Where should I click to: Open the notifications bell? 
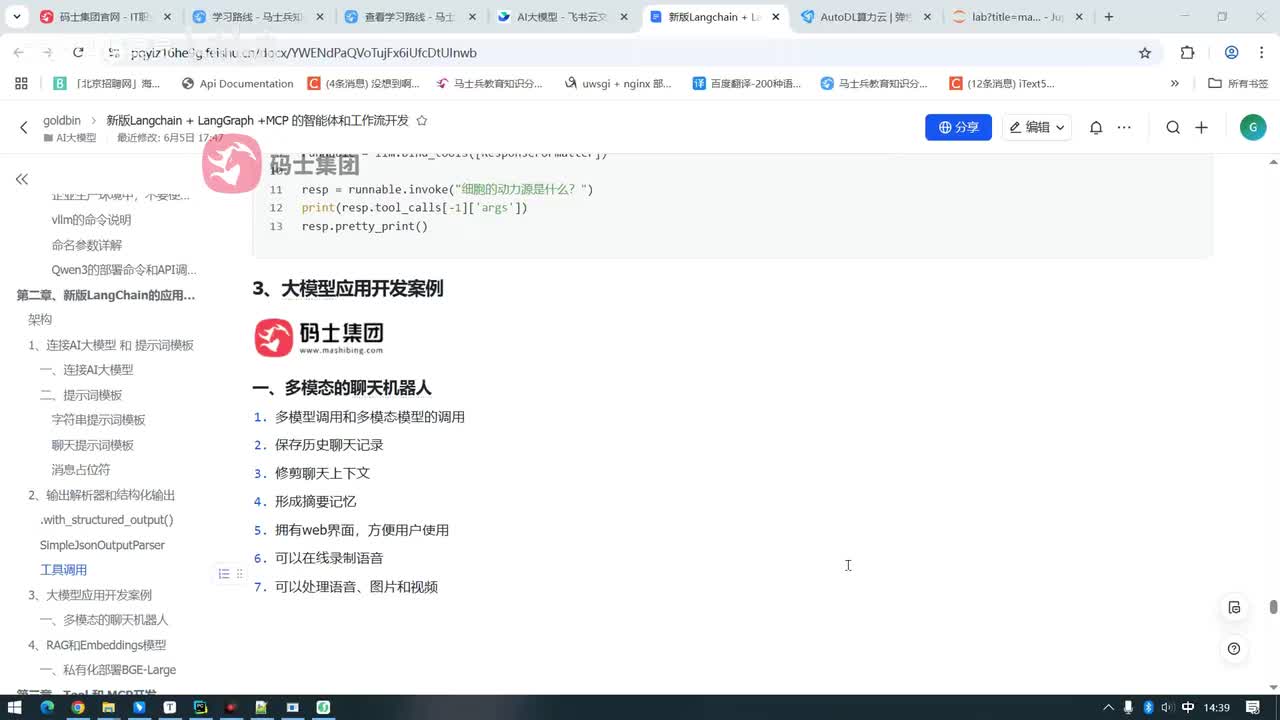pos(1096,127)
